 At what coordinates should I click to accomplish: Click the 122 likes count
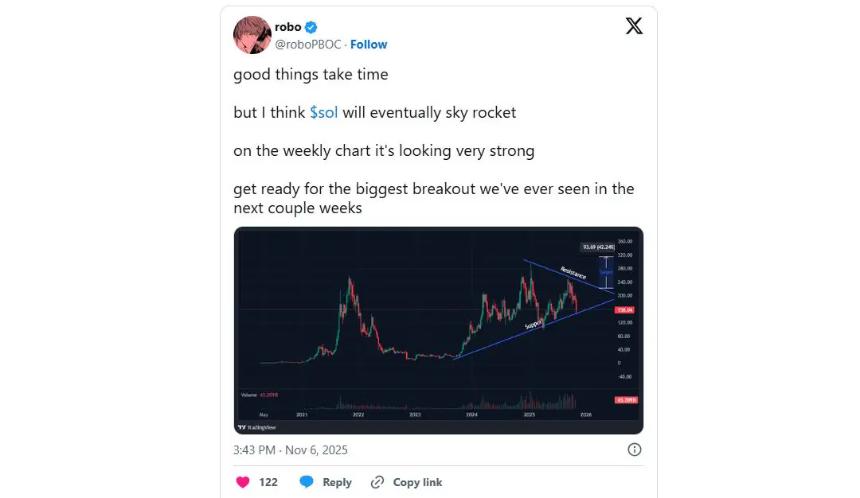(x=268, y=482)
